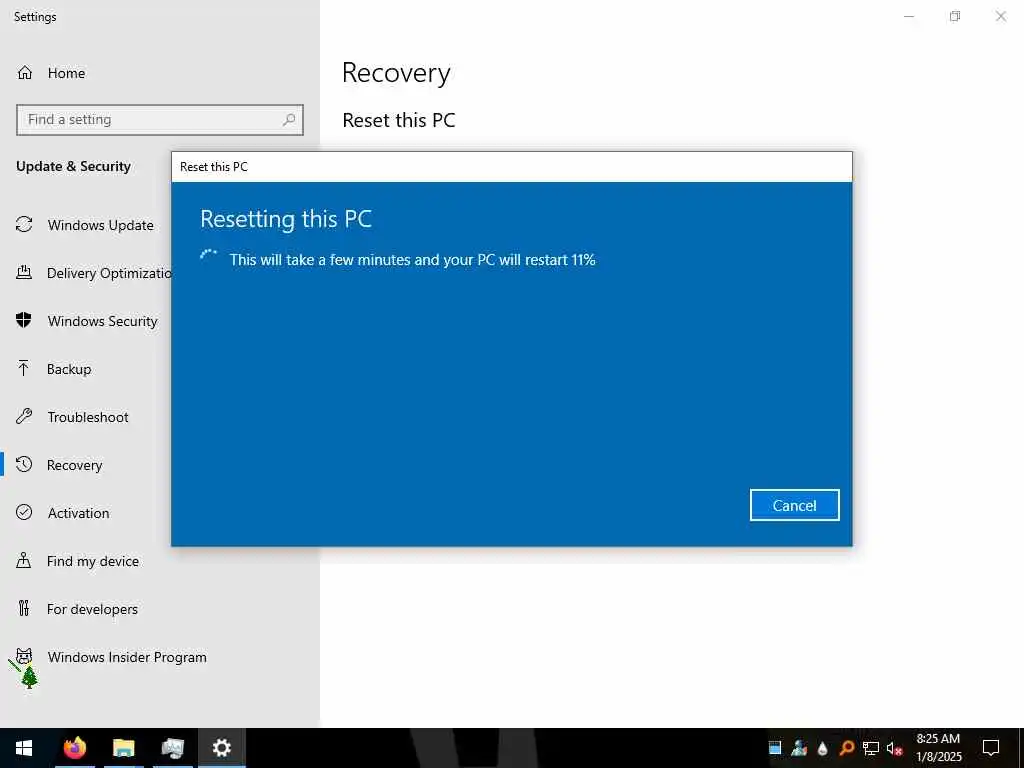Click the Recovery clock icon
Viewport: 1024px width, 768px height.
click(24, 464)
